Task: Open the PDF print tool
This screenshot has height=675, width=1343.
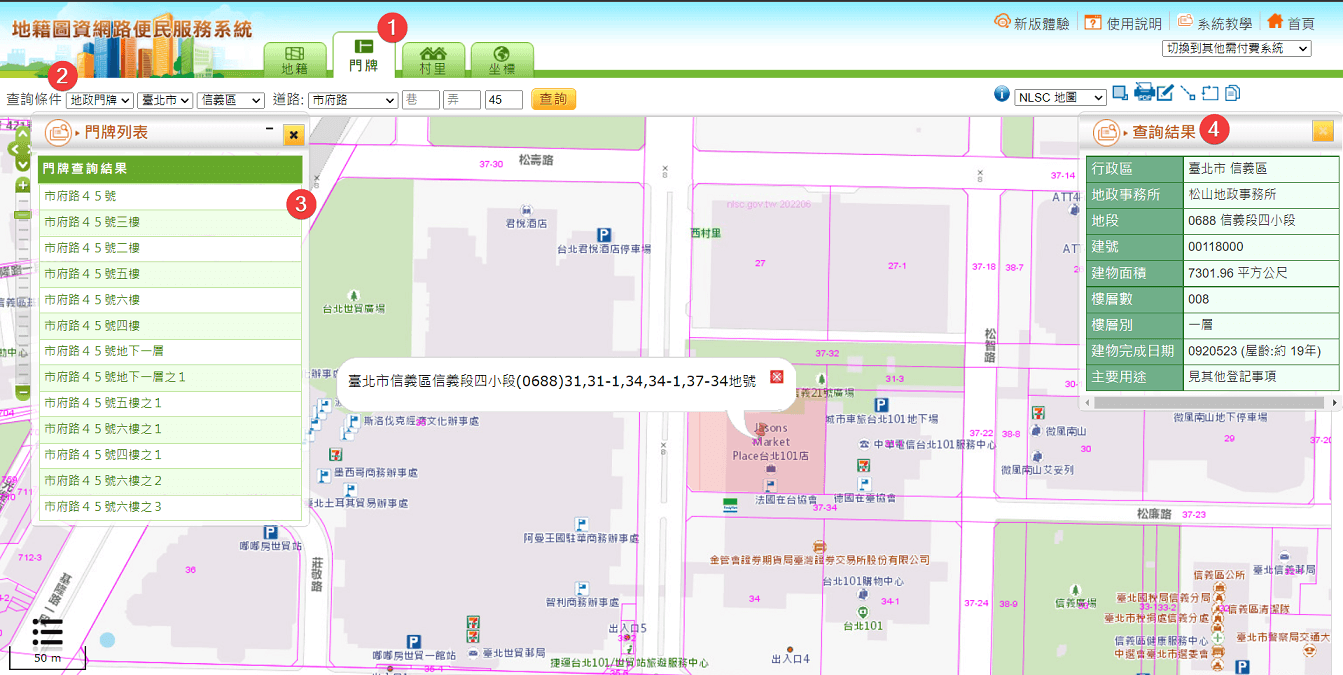Action: 1143,92
